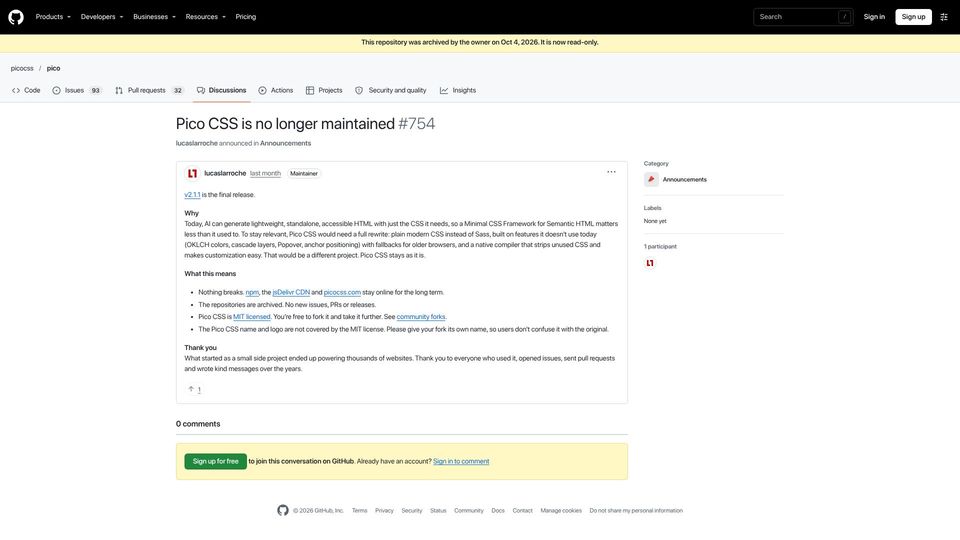Viewport: 960px width, 540px height.
Task: Go to the Pricing page
Action: [x=246, y=17]
